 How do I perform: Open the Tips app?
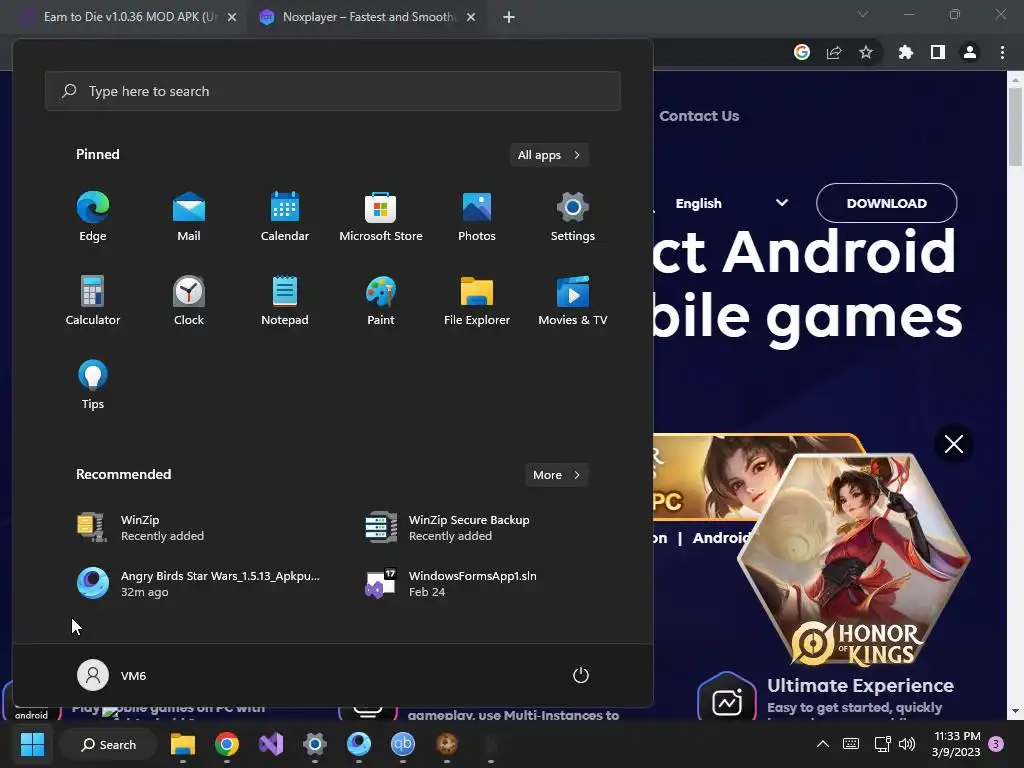(x=93, y=385)
